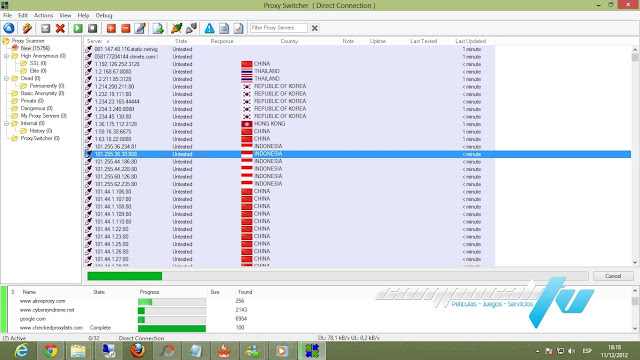Sort list by the State column header
640x360 pixels.
(181, 41)
